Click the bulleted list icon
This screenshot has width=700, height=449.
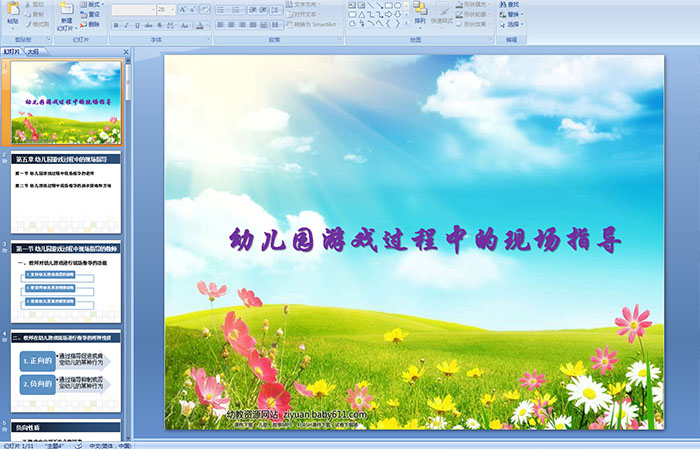coord(222,9)
